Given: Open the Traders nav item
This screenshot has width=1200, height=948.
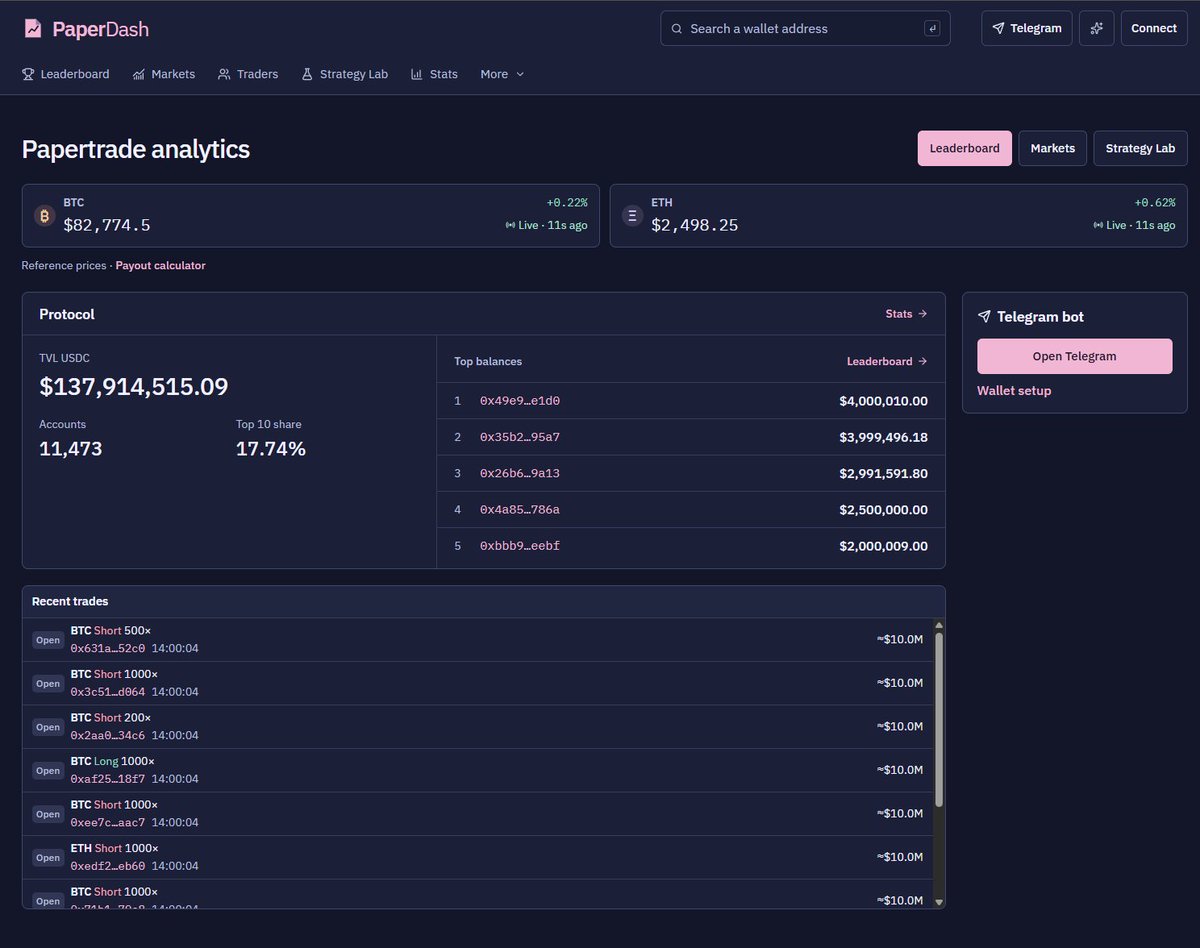Looking at the screenshot, I should [x=248, y=74].
